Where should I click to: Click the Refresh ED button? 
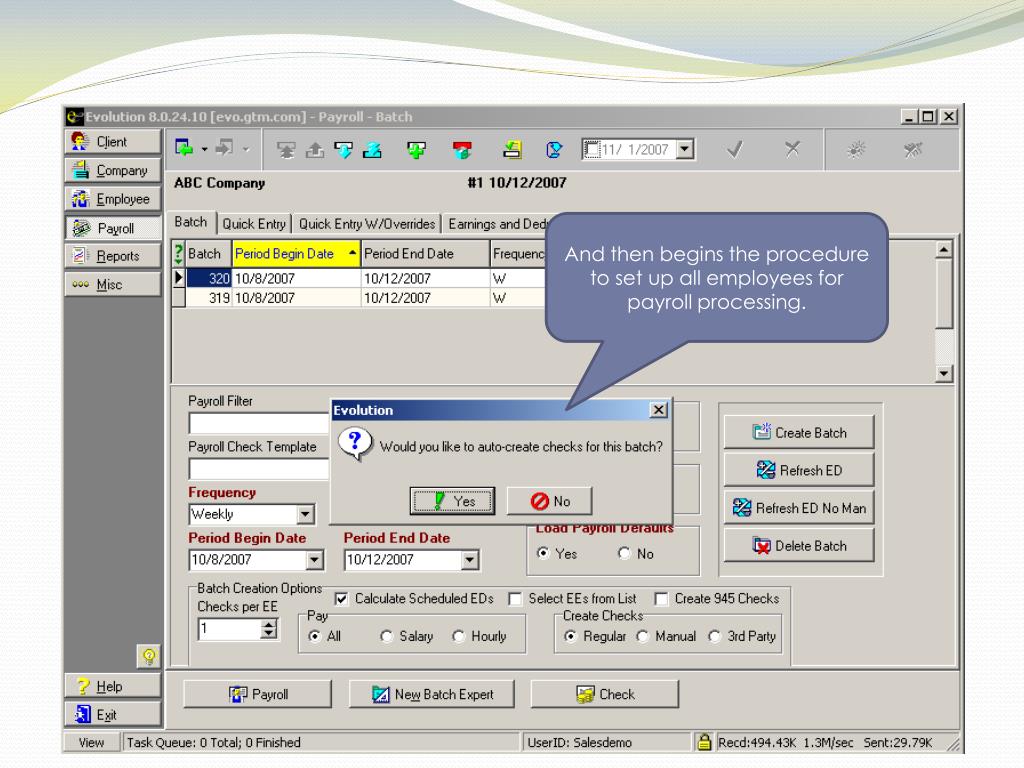pos(799,470)
